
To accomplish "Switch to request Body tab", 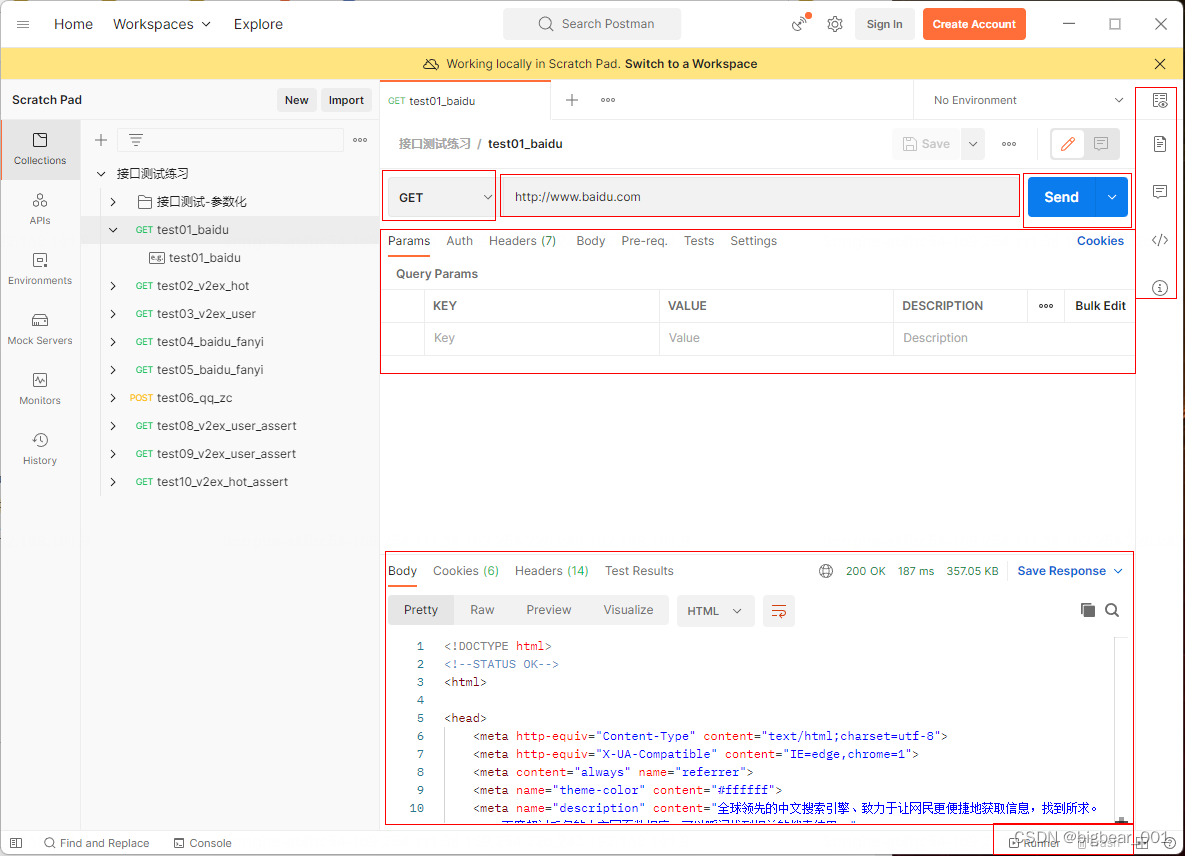I will (590, 241).
